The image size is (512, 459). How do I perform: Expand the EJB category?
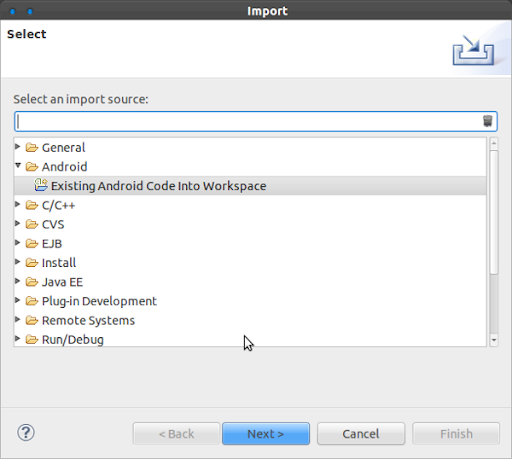[18, 243]
